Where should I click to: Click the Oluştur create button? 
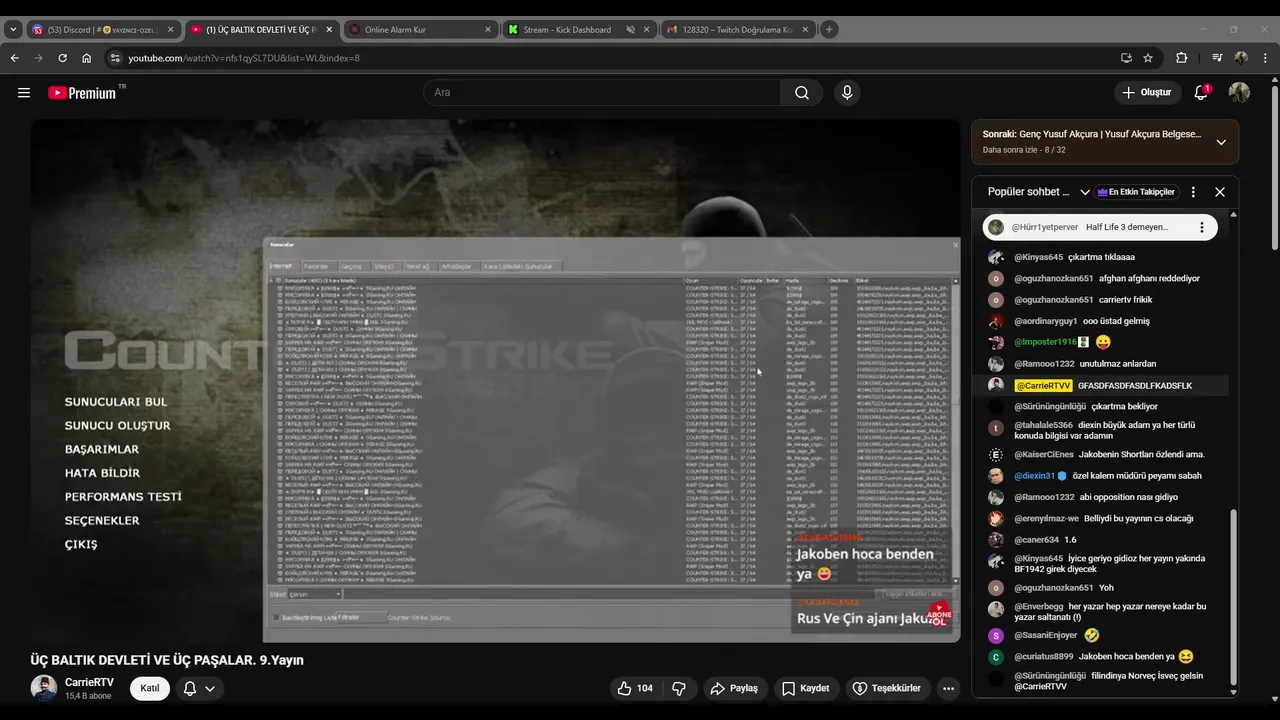(x=1147, y=93)
